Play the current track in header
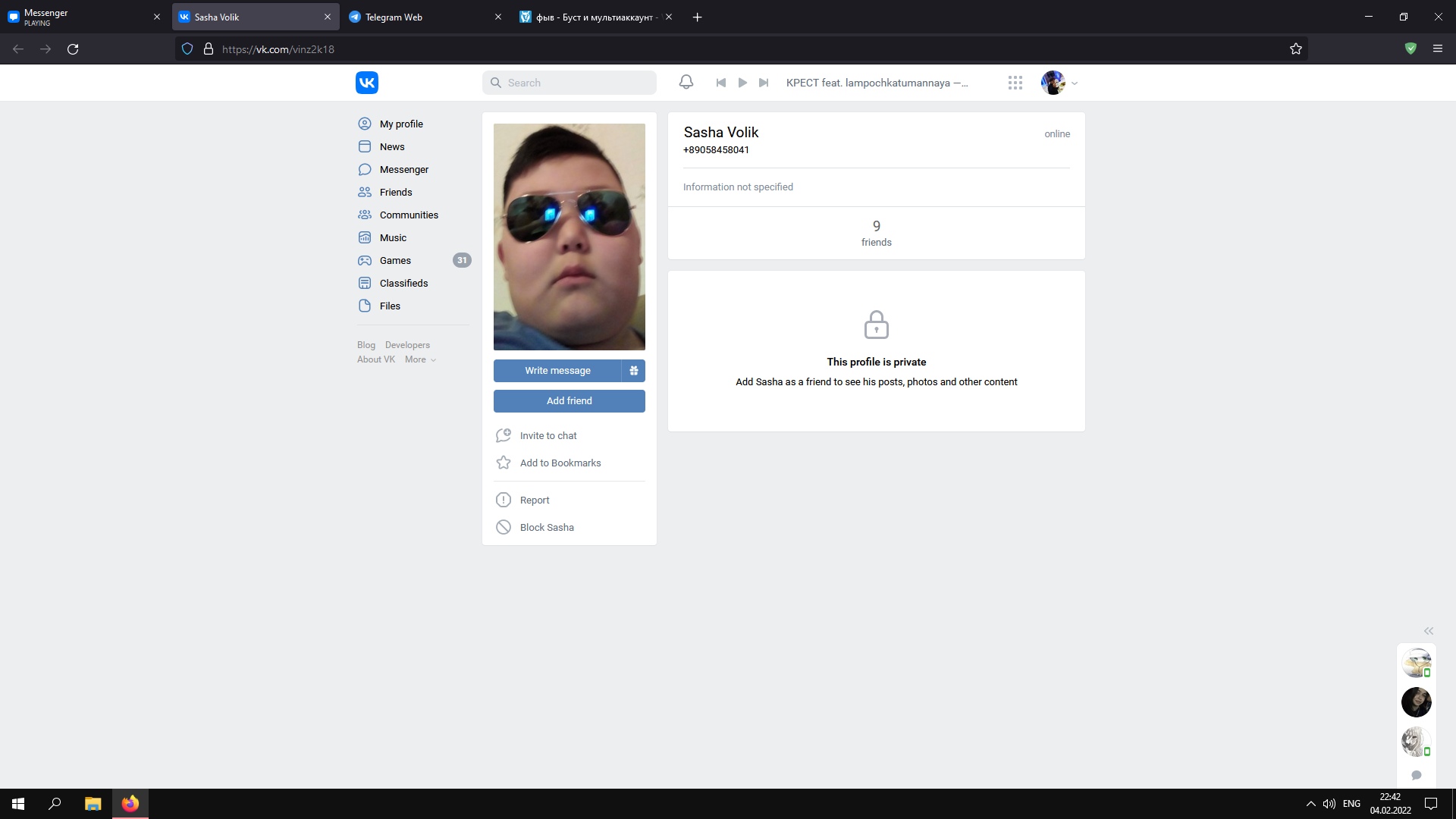The height and width of the screenshot is (819, 1456). pos(742,83)
